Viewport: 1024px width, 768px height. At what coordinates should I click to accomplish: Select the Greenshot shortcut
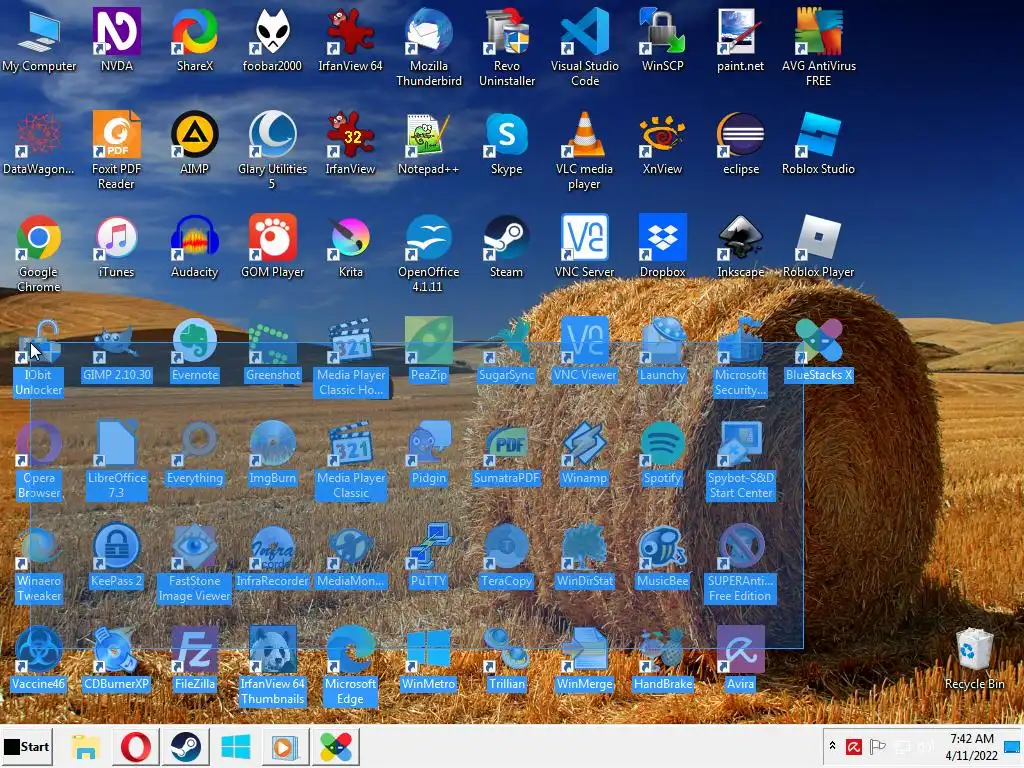[272, 349]
